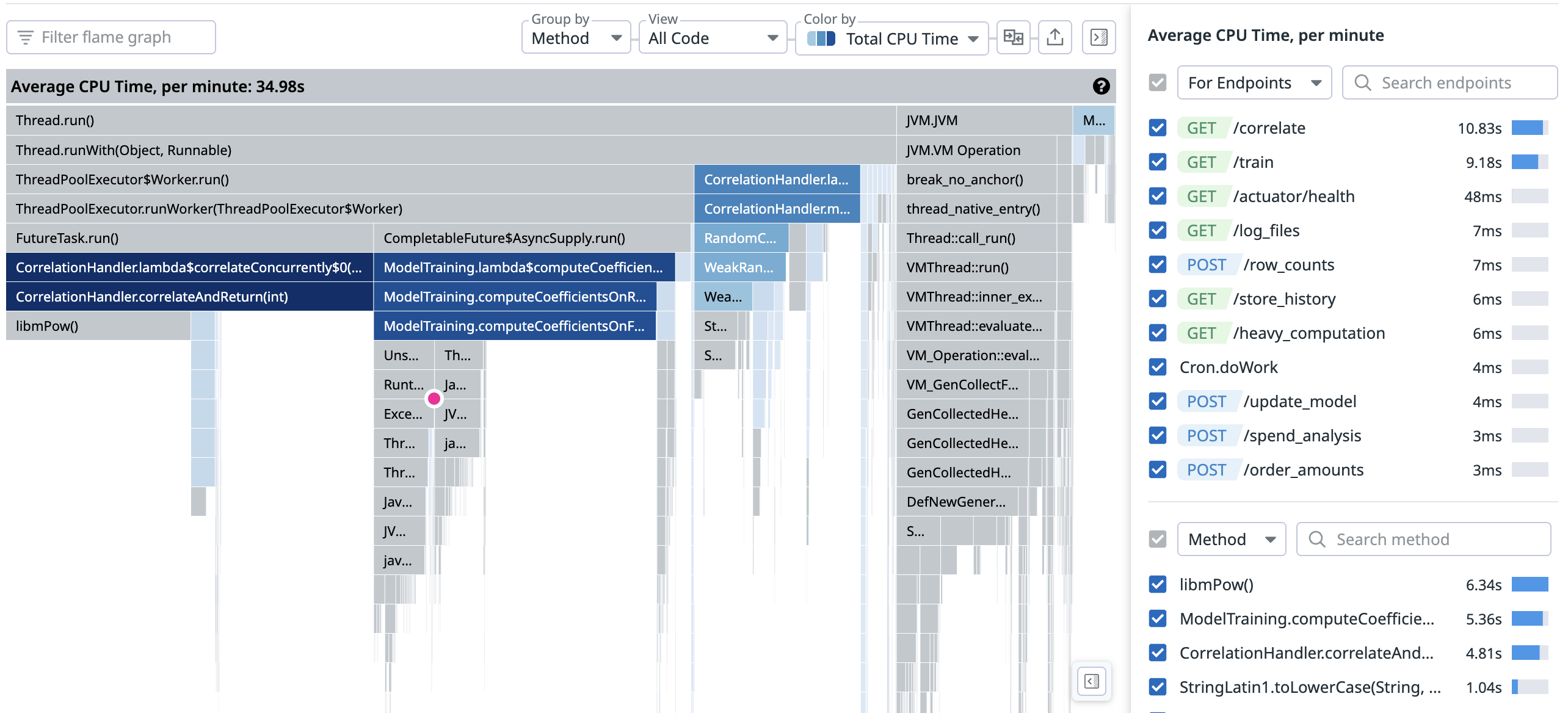The height and width of the screenshot is (713, 1568).
Task: Uncheck the GET /correlate endpoint checkbox
Action: pyautogui.click(x=1158, y=128)
